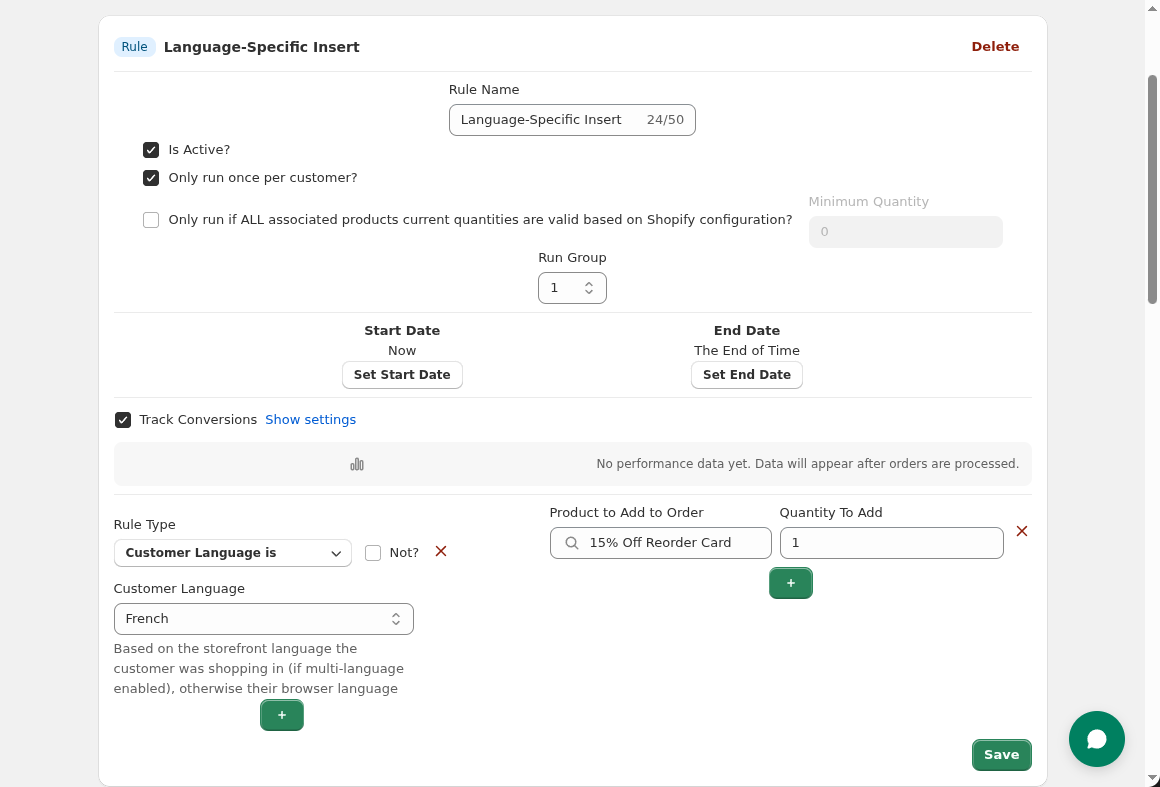1160x787 pixels.
Task: Click the green plus to add another product
Action: (791, 583)
